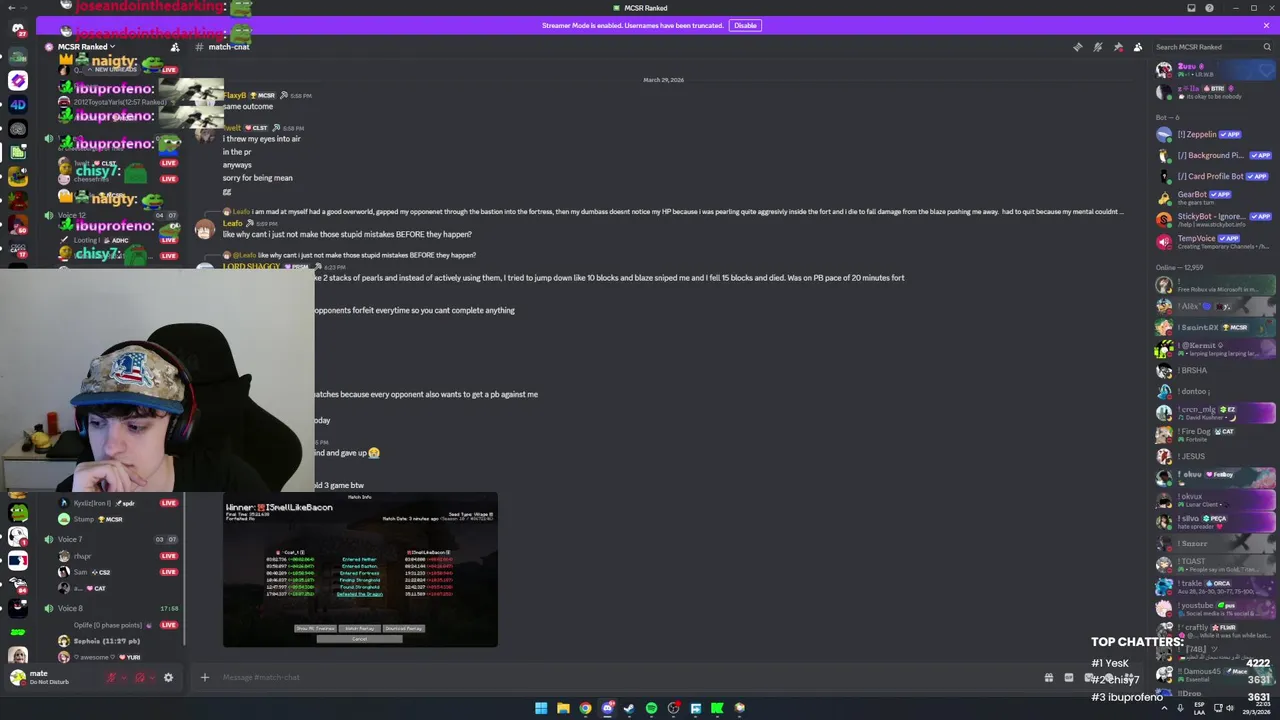The height and width of the screenshot is (720, 1280).
Task: Select user rhapr in Voice 7
Action: tap(83, 556)
